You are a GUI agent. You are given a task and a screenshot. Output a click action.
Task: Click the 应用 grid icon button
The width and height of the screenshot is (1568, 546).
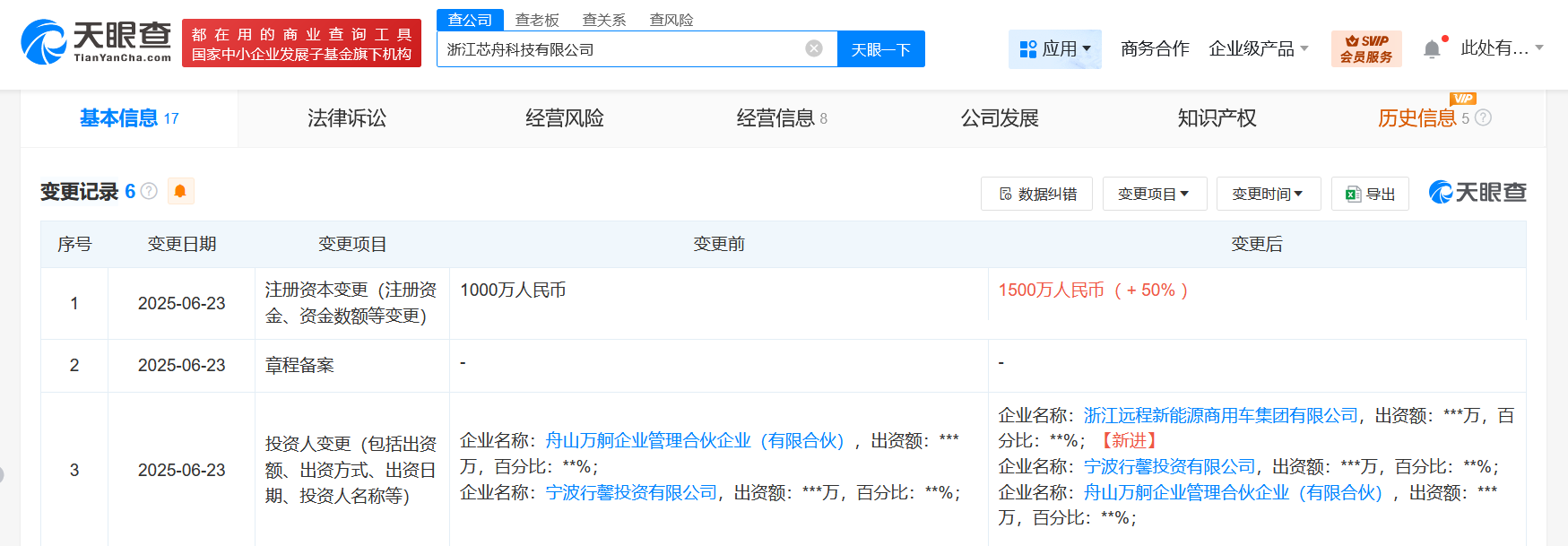[1055, 48]
